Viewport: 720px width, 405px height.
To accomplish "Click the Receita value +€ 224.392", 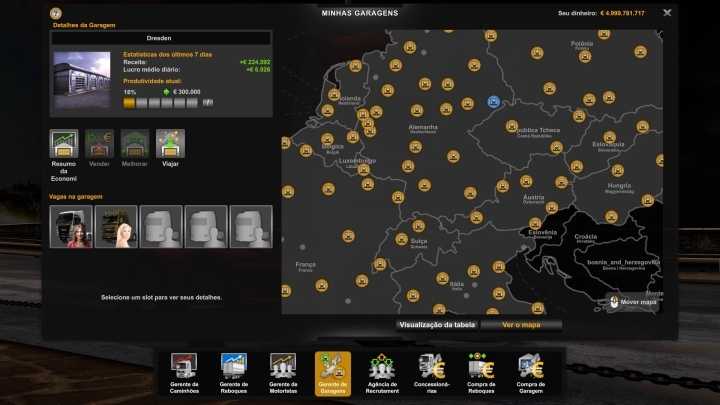I will [x=255, y=62].
